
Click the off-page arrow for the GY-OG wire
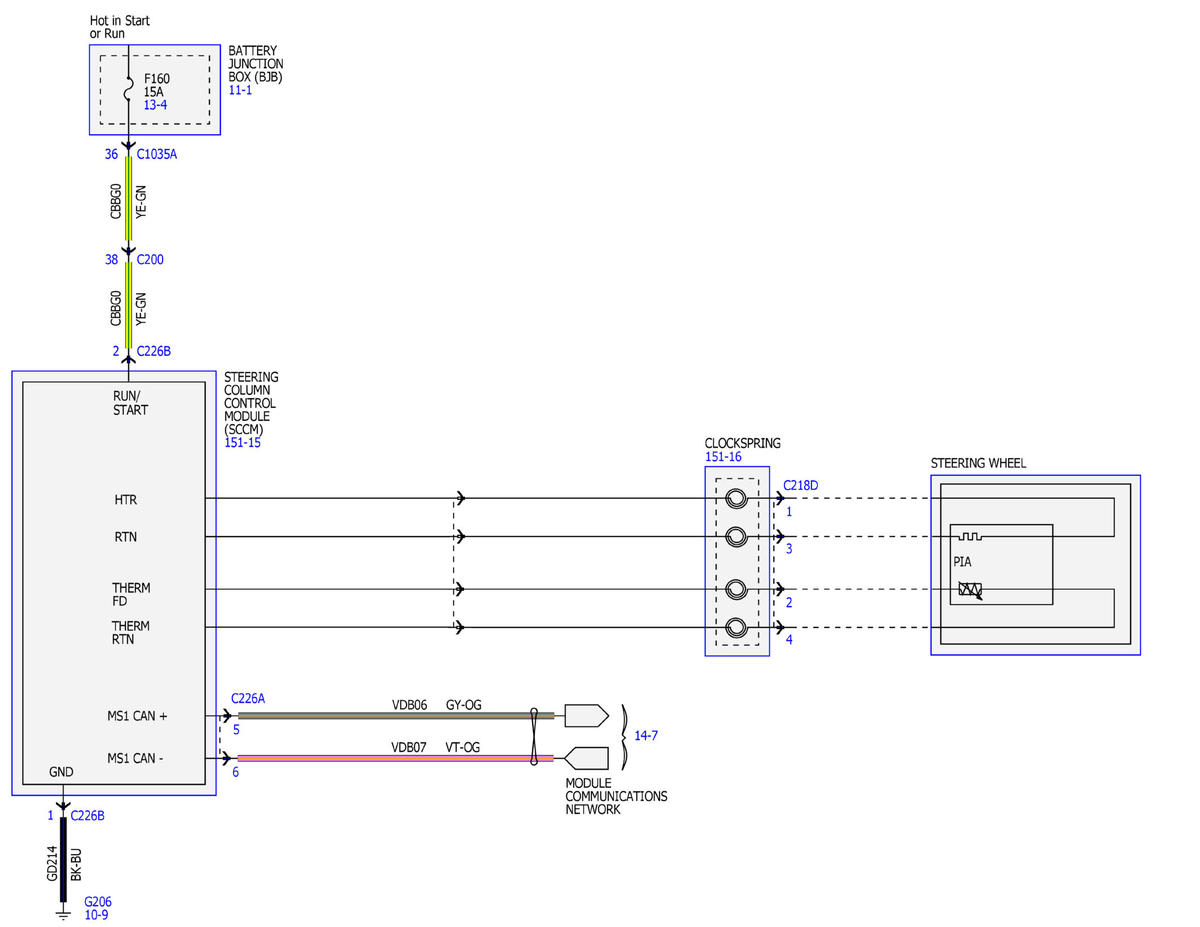pos(586,715)
